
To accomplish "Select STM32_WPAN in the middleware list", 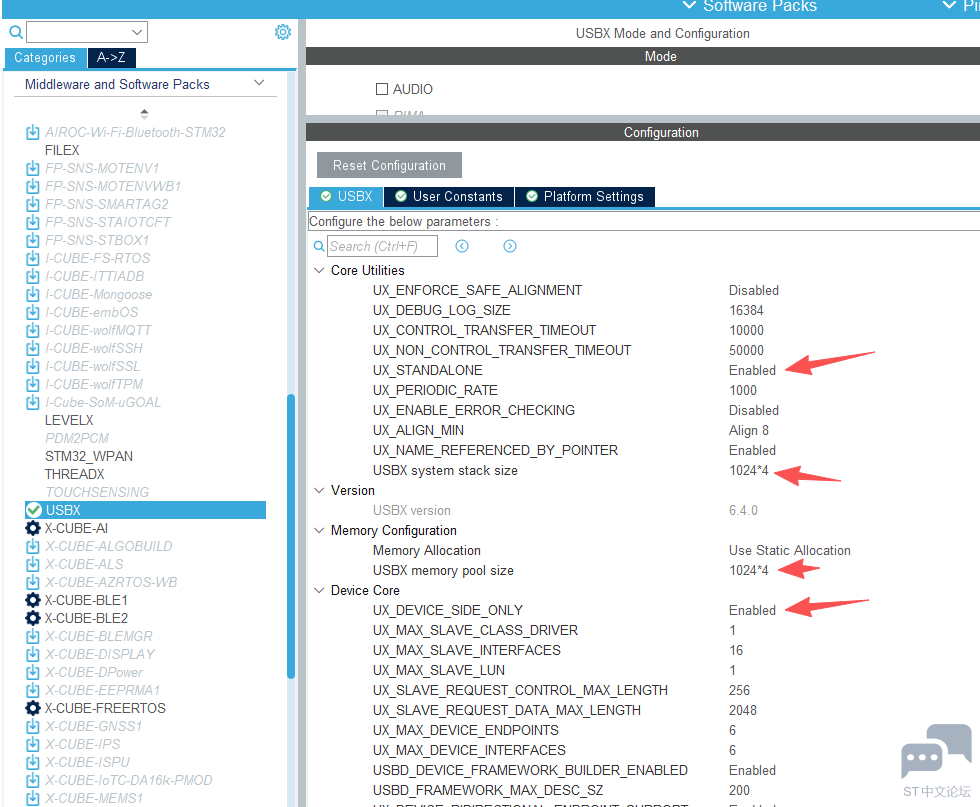I will click(x=89, y=456).
